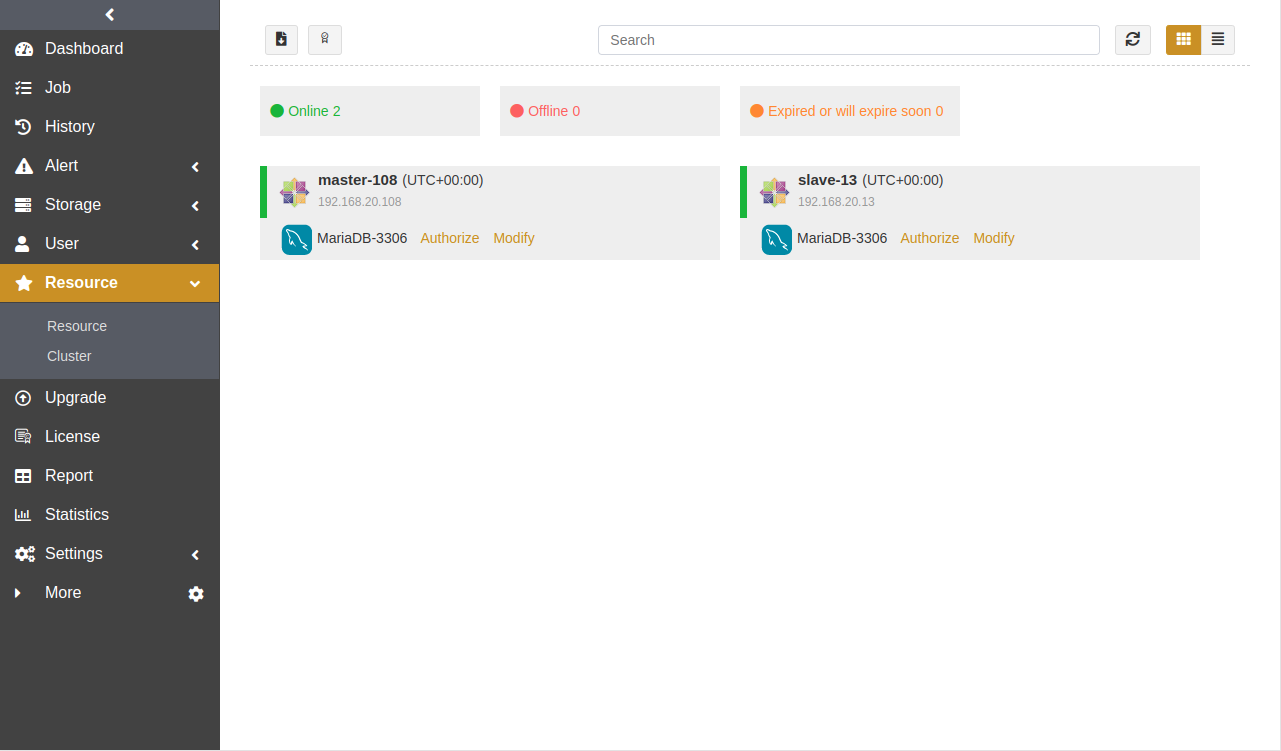Modify MariaDB-3306 on slave-13
This screenshot has width=1281, height=751.
click(x=994, y=238)
